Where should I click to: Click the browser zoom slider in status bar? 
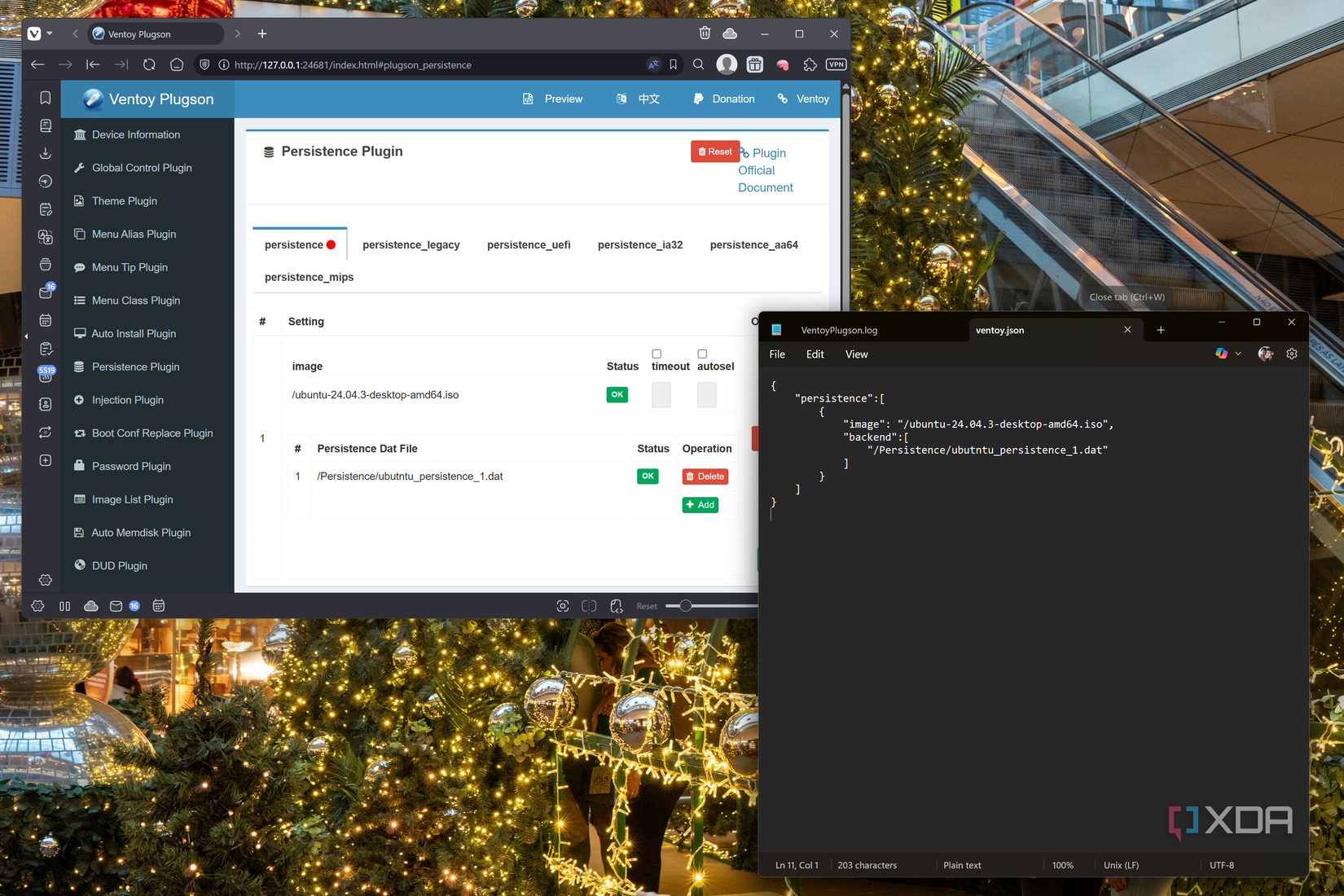coord(710,606)
